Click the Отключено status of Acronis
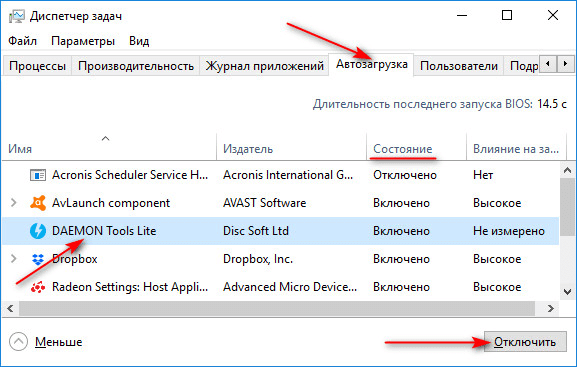577x367 pixels. 405,175
